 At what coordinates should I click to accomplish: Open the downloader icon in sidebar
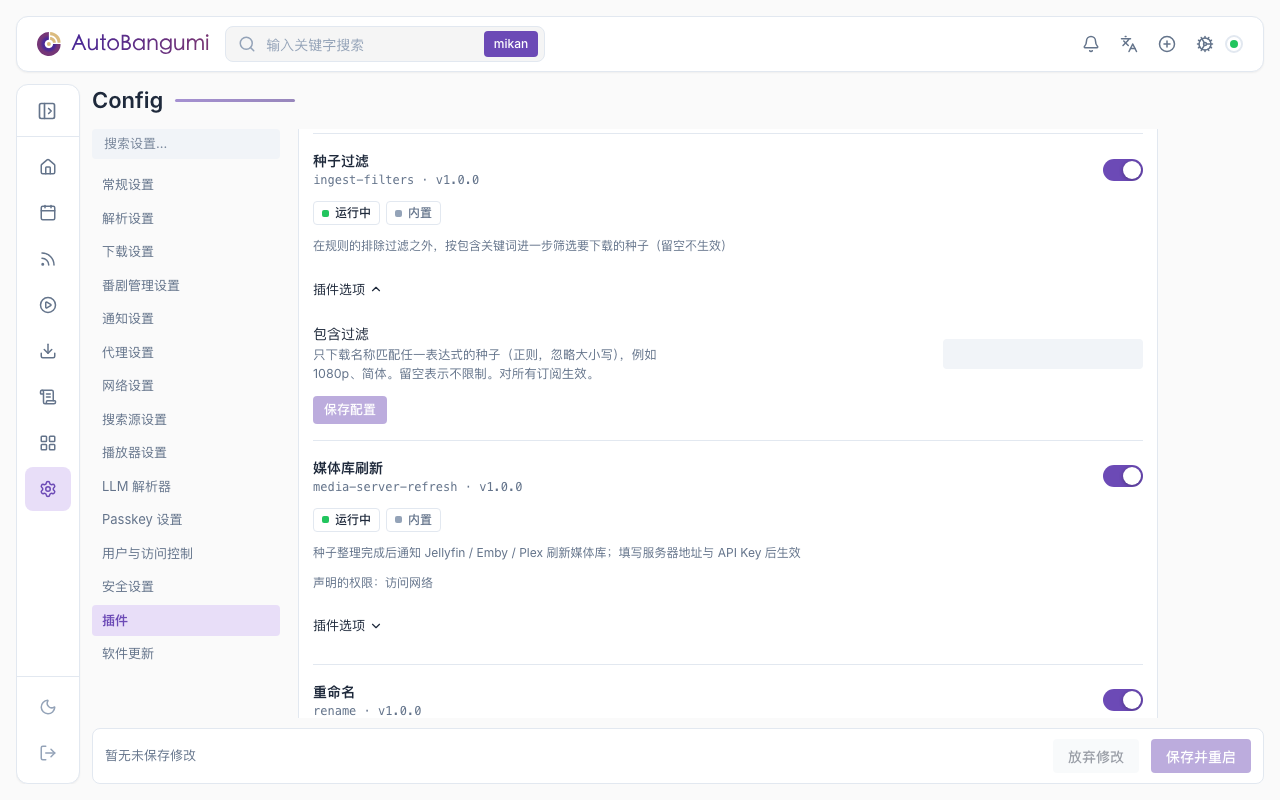pyautogui.click(x=48, y=351)
